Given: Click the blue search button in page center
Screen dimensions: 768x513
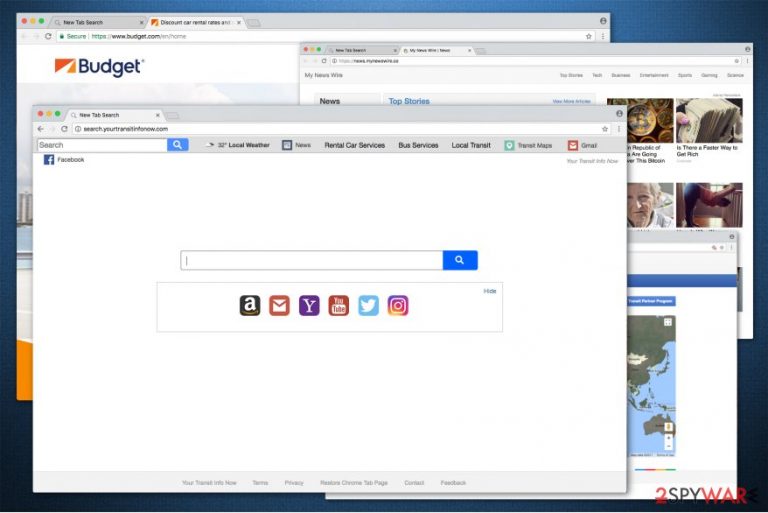Looking at the screenshot, I should [460, 260].
